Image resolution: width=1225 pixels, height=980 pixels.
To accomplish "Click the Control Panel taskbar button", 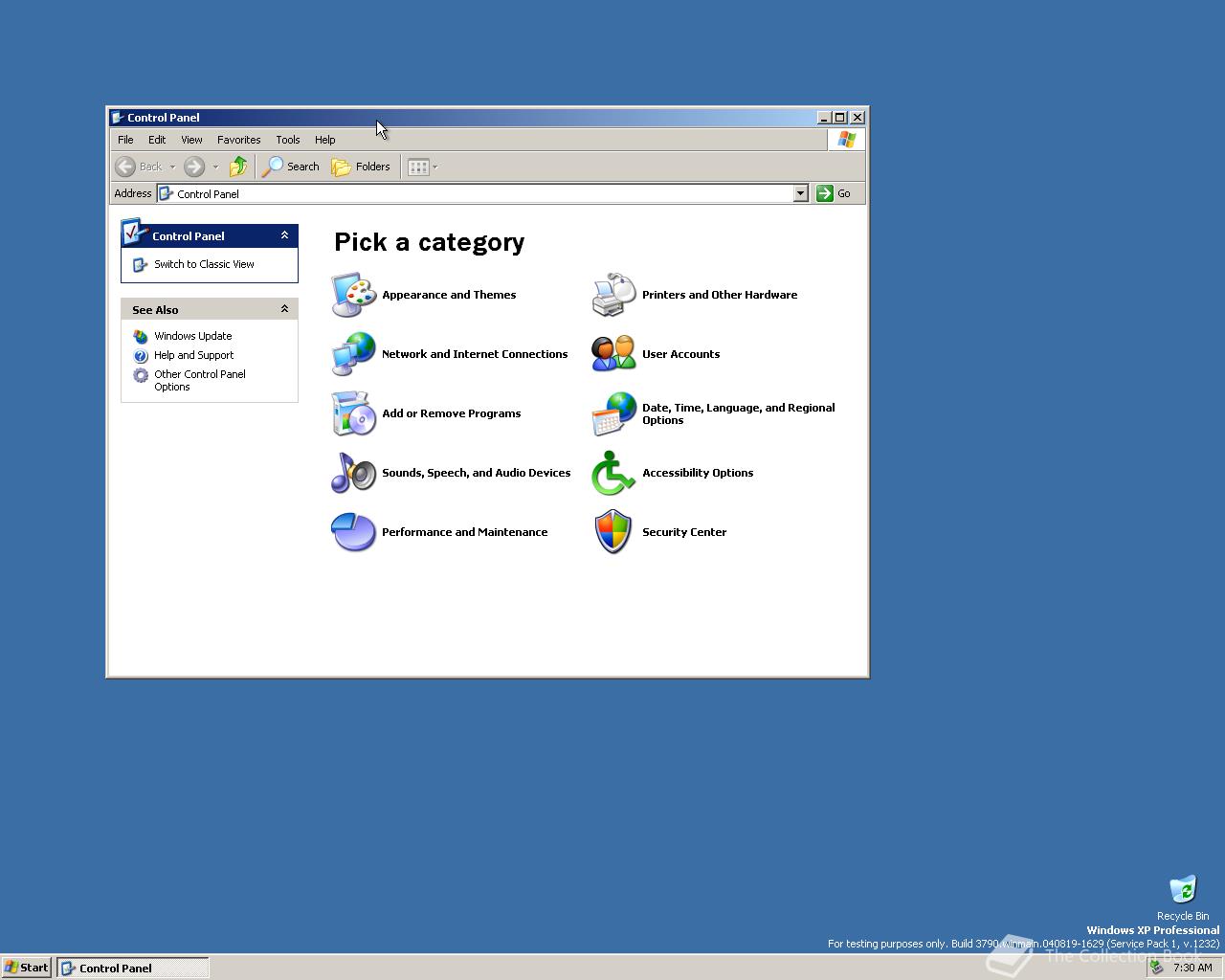I will coord(133,968).
